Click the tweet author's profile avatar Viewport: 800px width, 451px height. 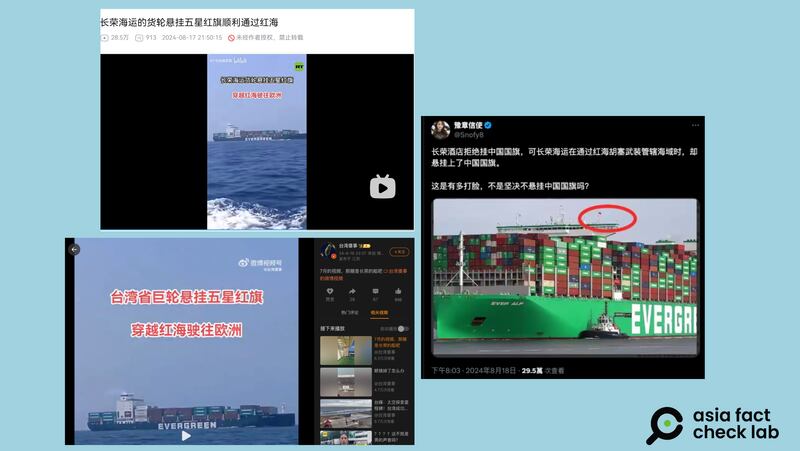pyautogui.click(x=440, y=130)
